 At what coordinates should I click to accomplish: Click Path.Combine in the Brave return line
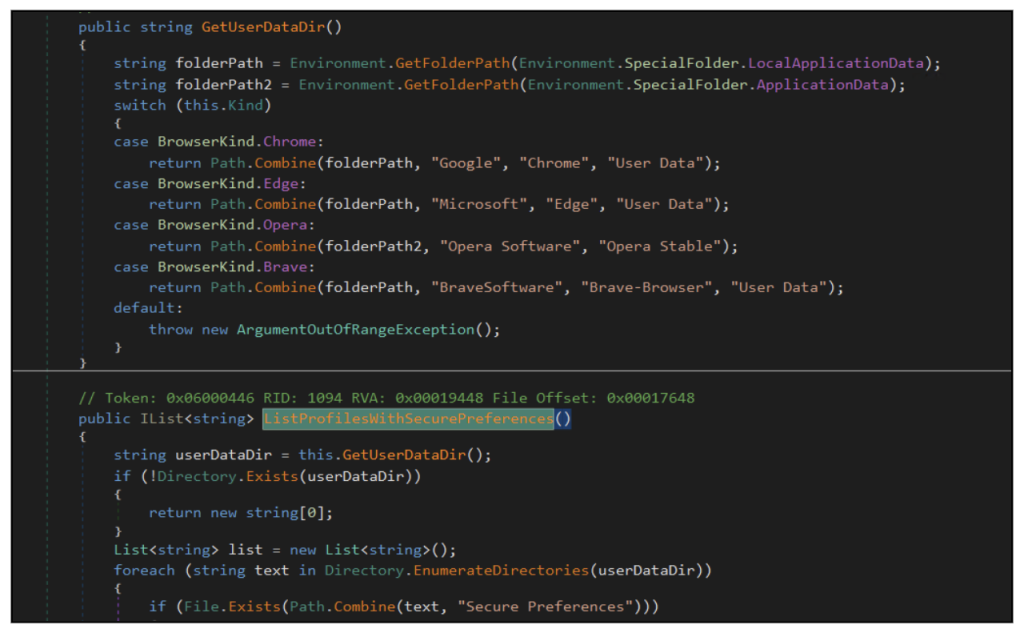(263, 287)
